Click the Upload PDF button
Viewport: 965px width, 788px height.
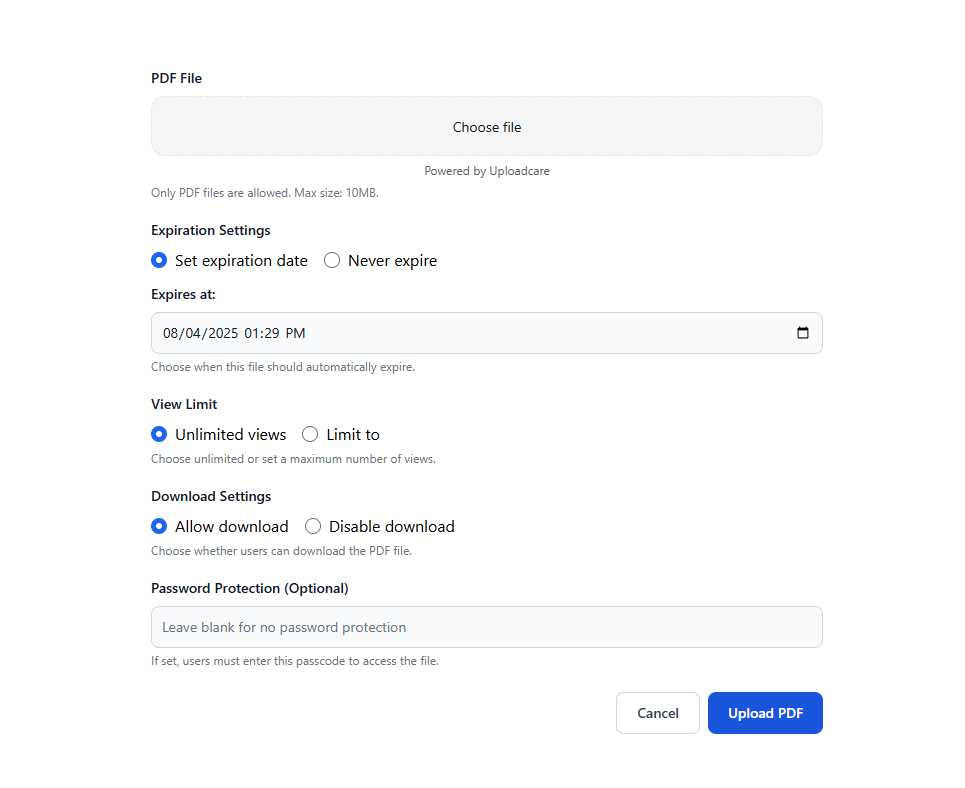click(765, 713)
